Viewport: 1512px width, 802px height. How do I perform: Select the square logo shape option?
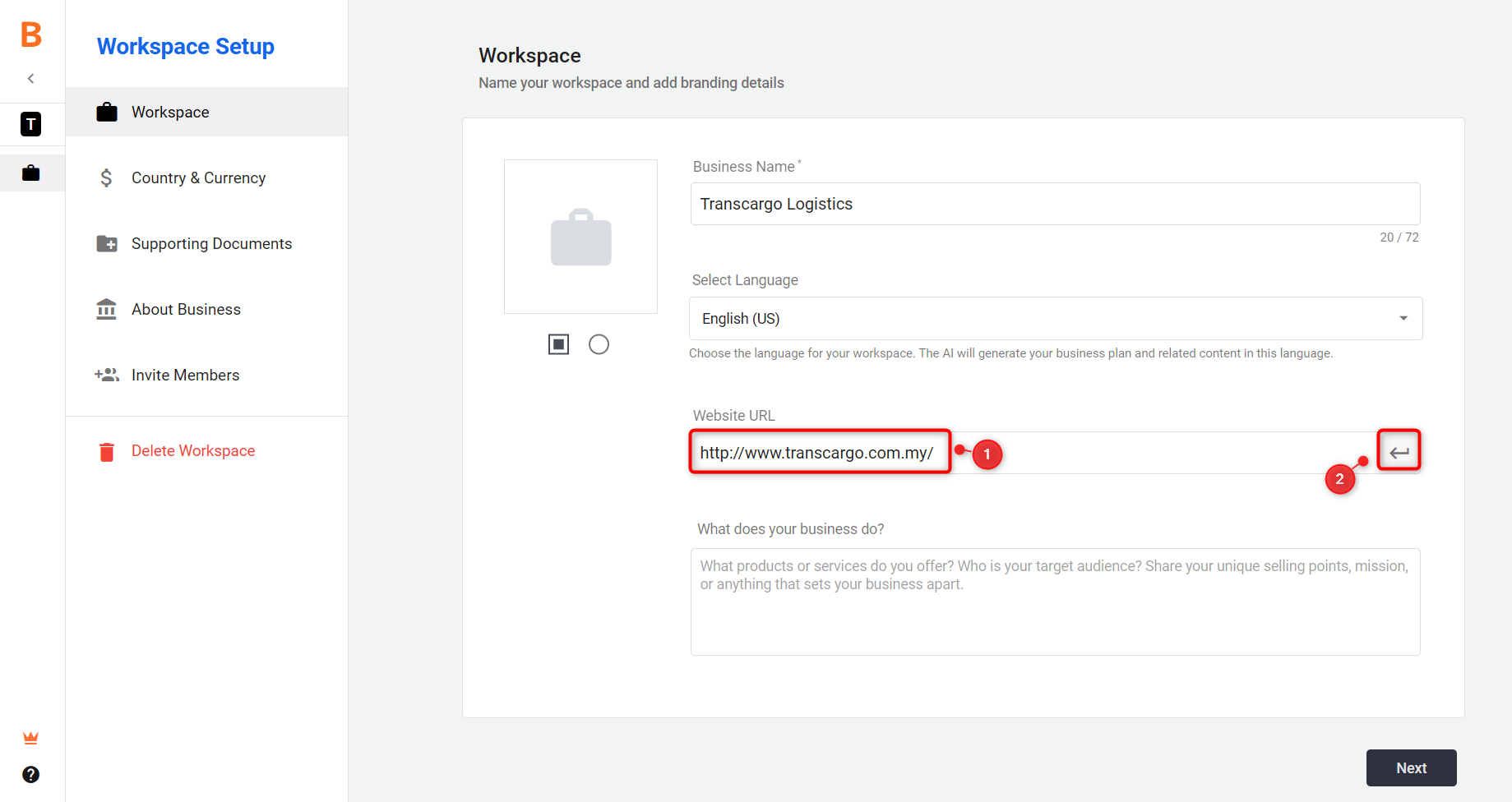click(558, 344)
